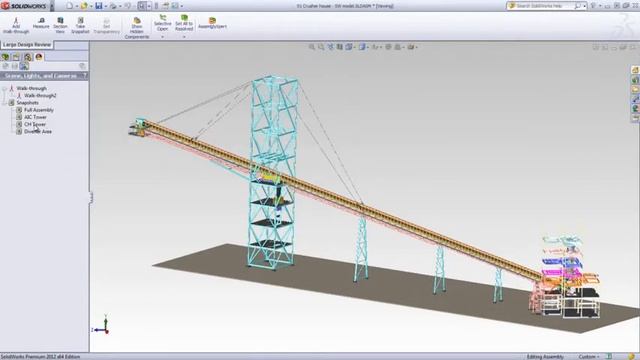Launch the AssemblyXpert tool
This screenshot has height=360, width=640.
(x=212, y=23)
